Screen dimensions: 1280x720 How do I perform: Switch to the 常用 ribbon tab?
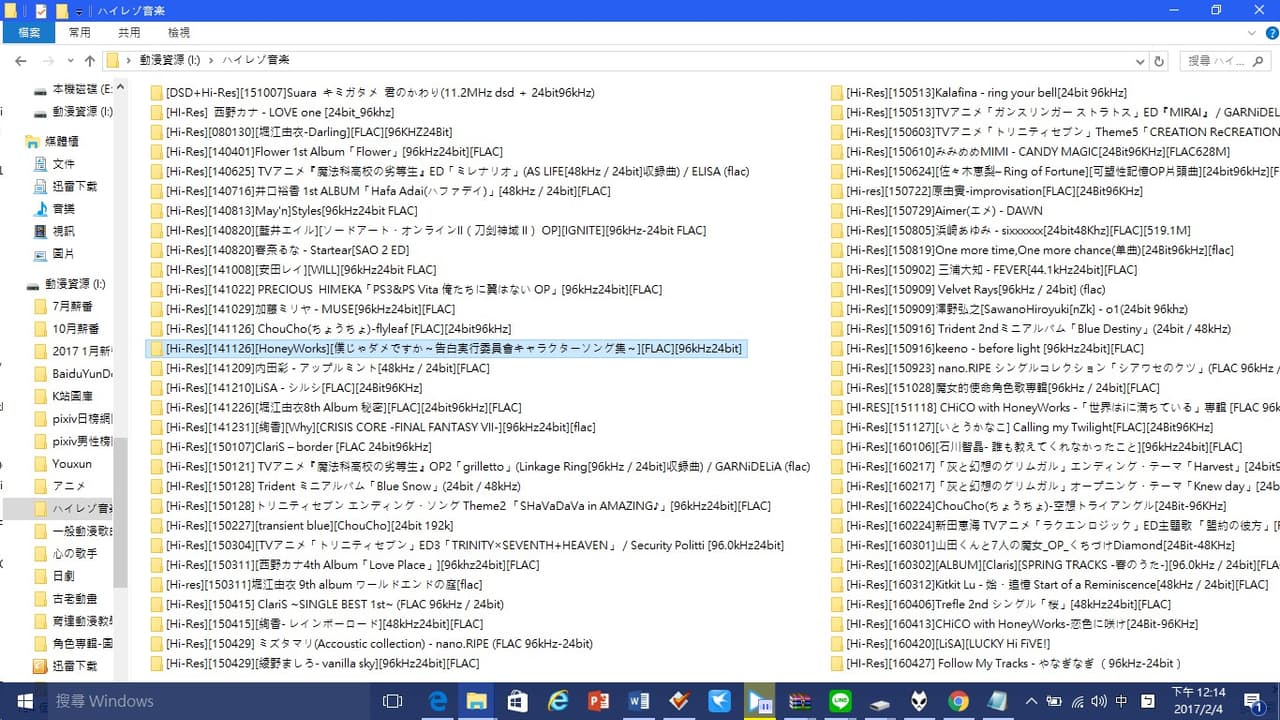[80, 33]
